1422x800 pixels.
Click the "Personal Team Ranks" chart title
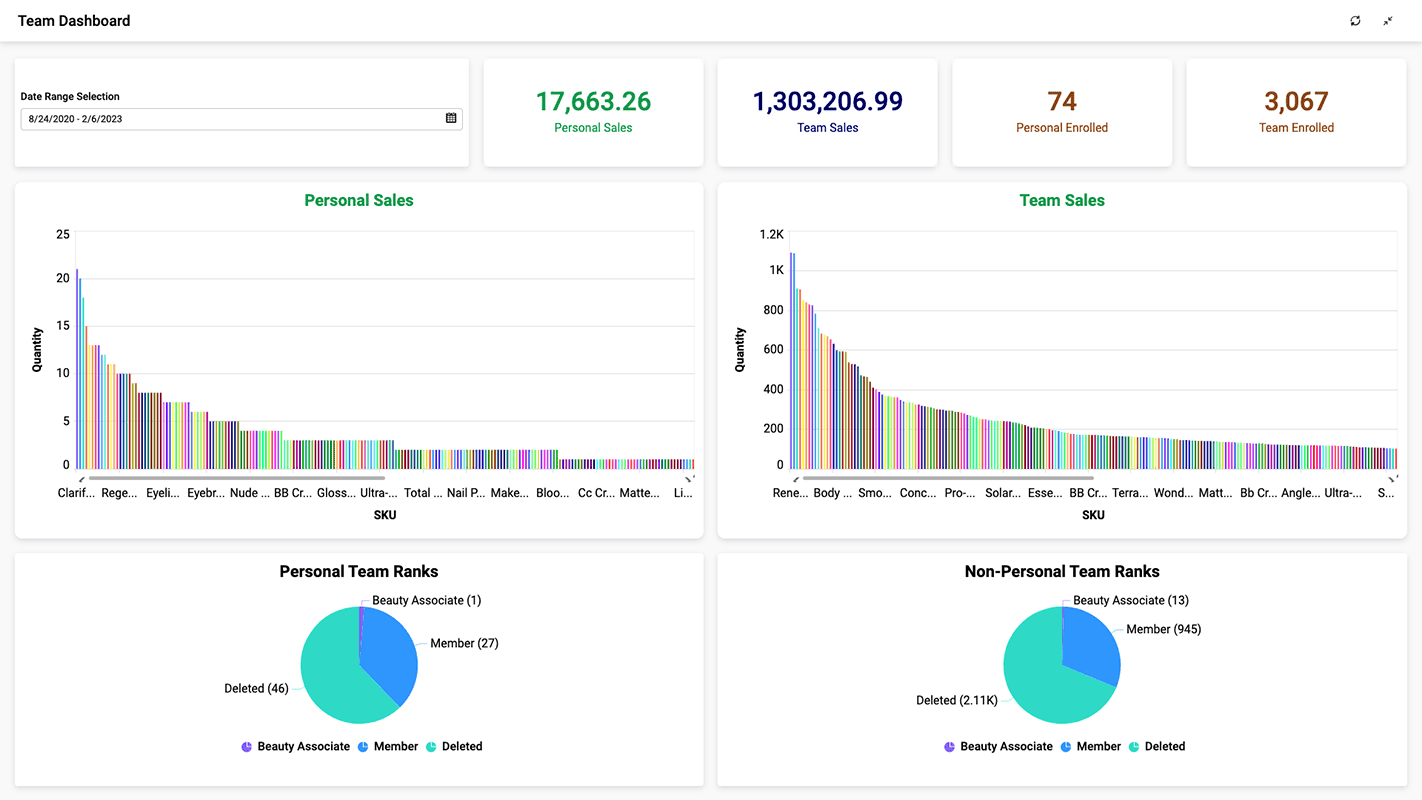[x=359, y=572]
